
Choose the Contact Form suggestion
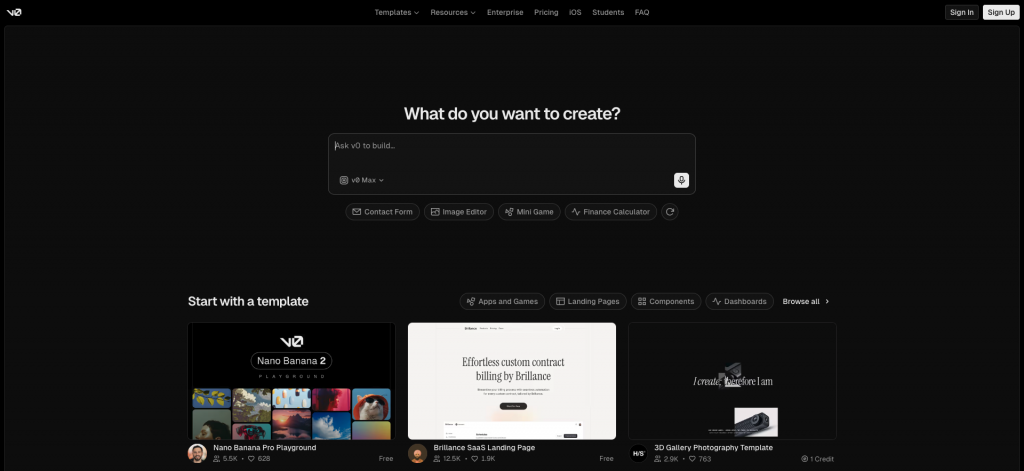(x=383, y=212)
